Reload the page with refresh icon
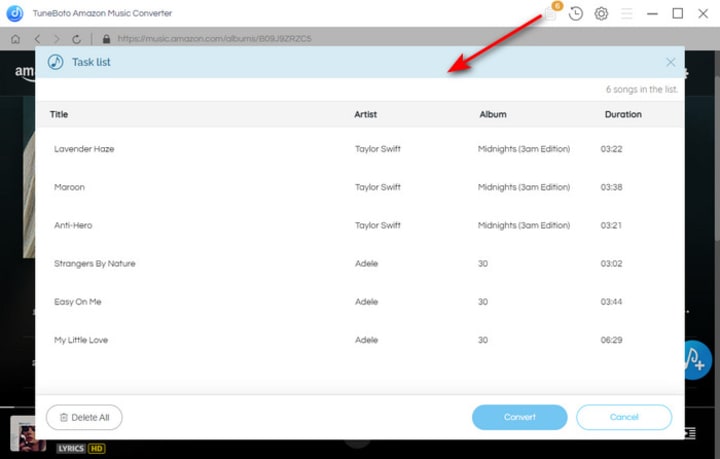This screenshot has height=459, width=720. [77, 39]
